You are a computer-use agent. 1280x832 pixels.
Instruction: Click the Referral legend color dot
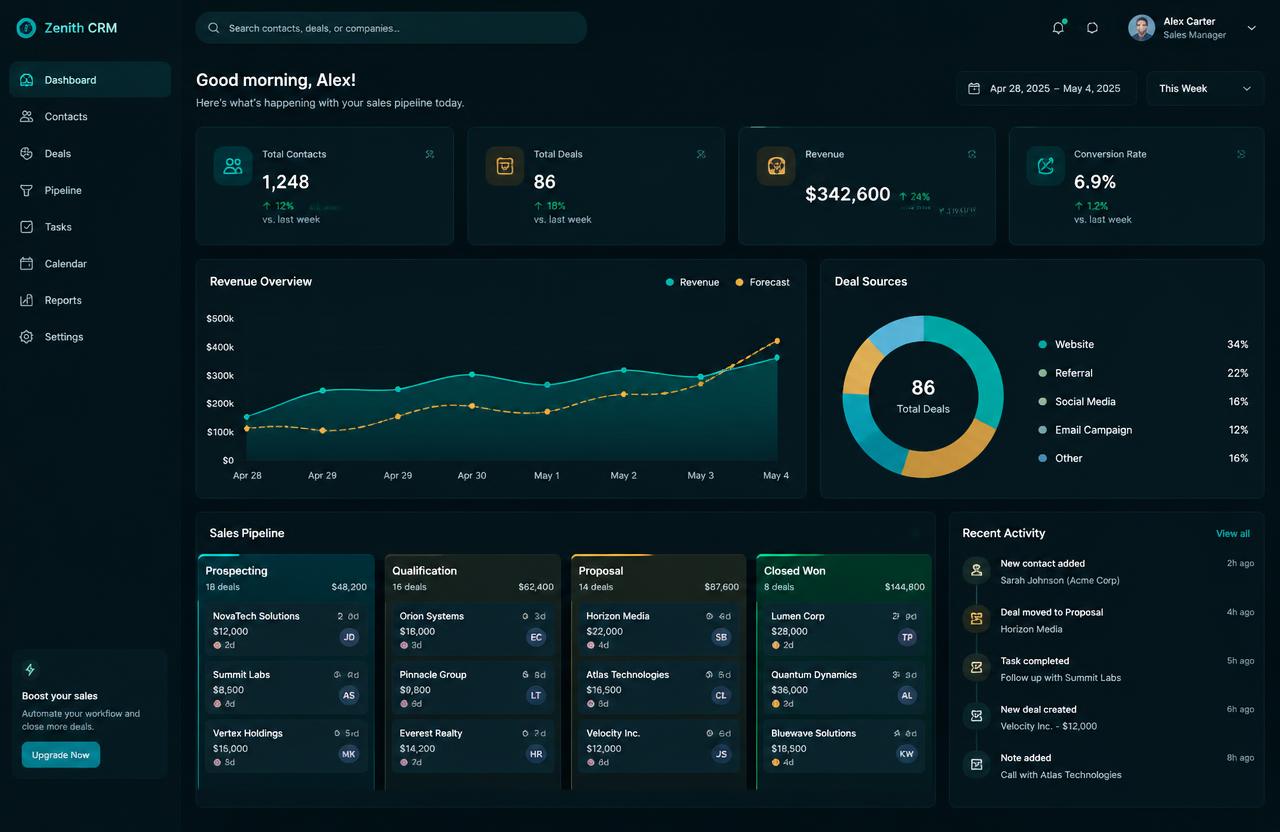(x=1043, y=373)
